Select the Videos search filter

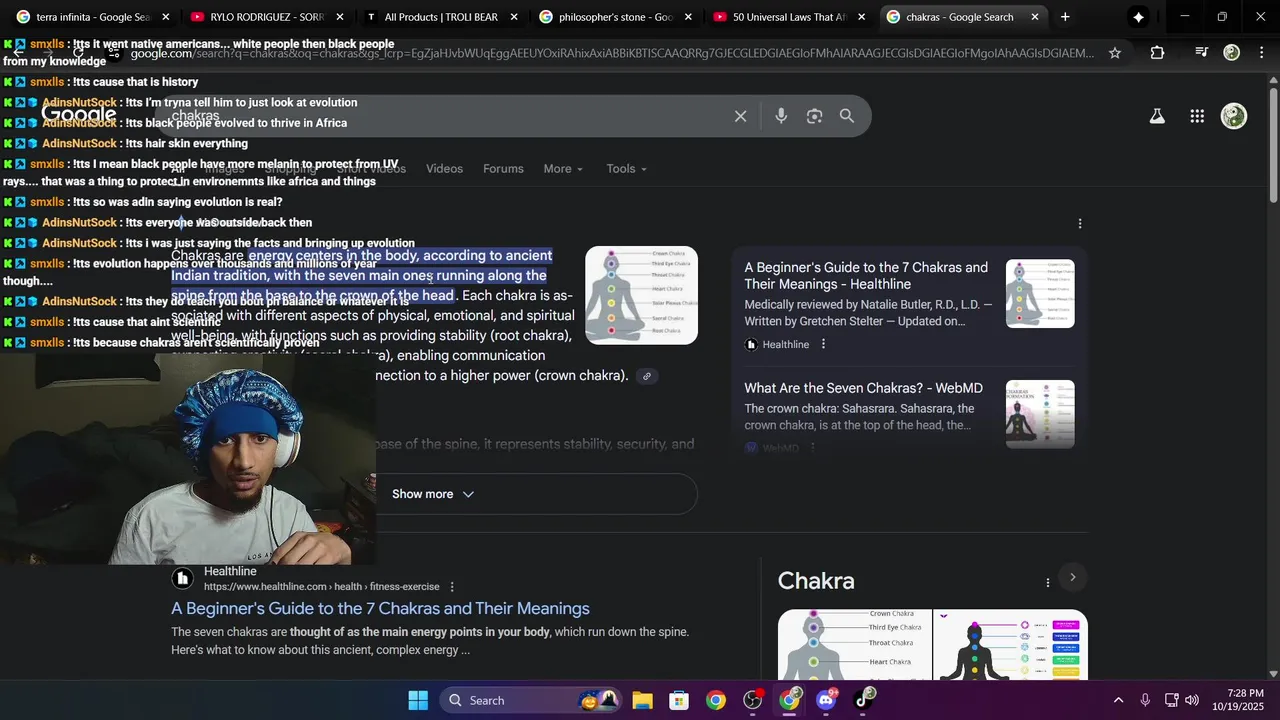pyautogui.click(x=444, y=169)
